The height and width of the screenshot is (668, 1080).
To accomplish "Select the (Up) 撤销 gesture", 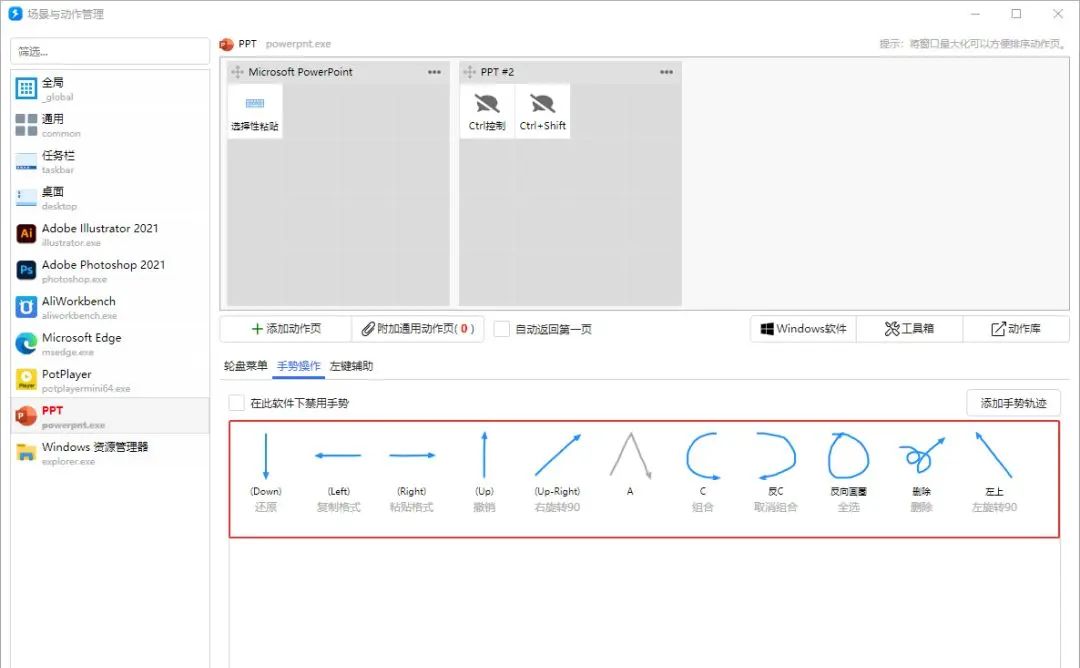I will (x=484, y=472).
